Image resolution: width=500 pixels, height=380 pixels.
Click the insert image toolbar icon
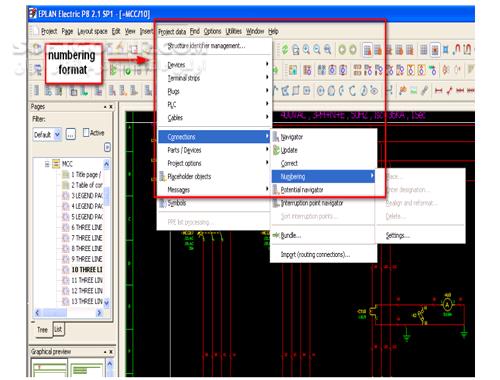(x=414, y=90)
